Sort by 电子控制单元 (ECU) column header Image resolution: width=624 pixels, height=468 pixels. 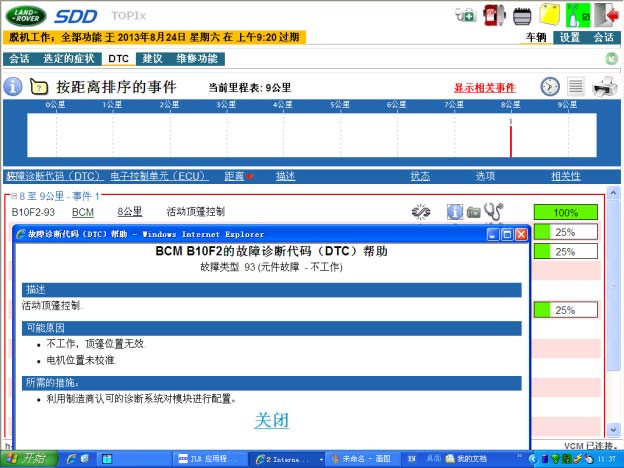[159, 176]
